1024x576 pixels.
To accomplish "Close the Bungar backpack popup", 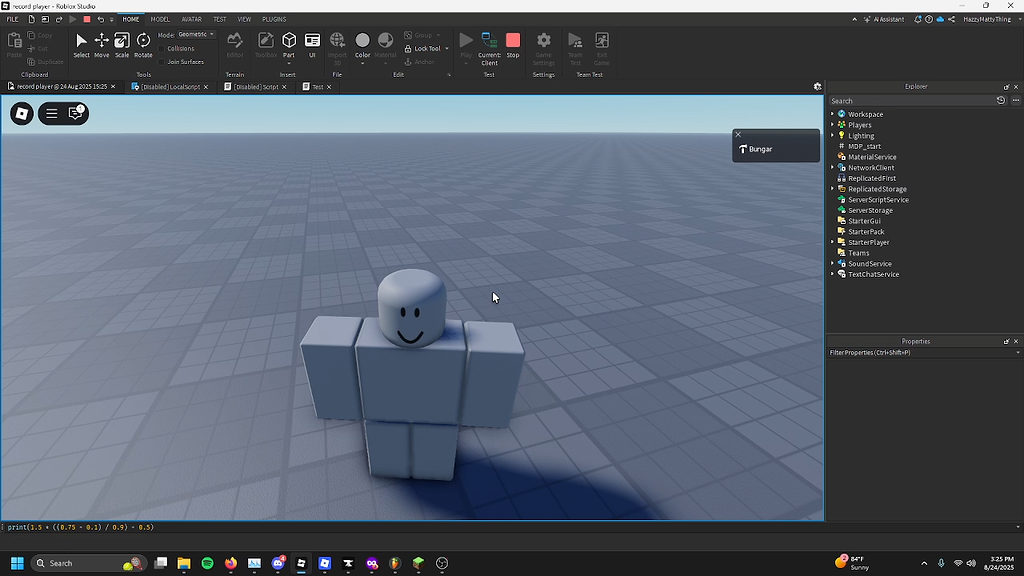I will coord(738,135).
